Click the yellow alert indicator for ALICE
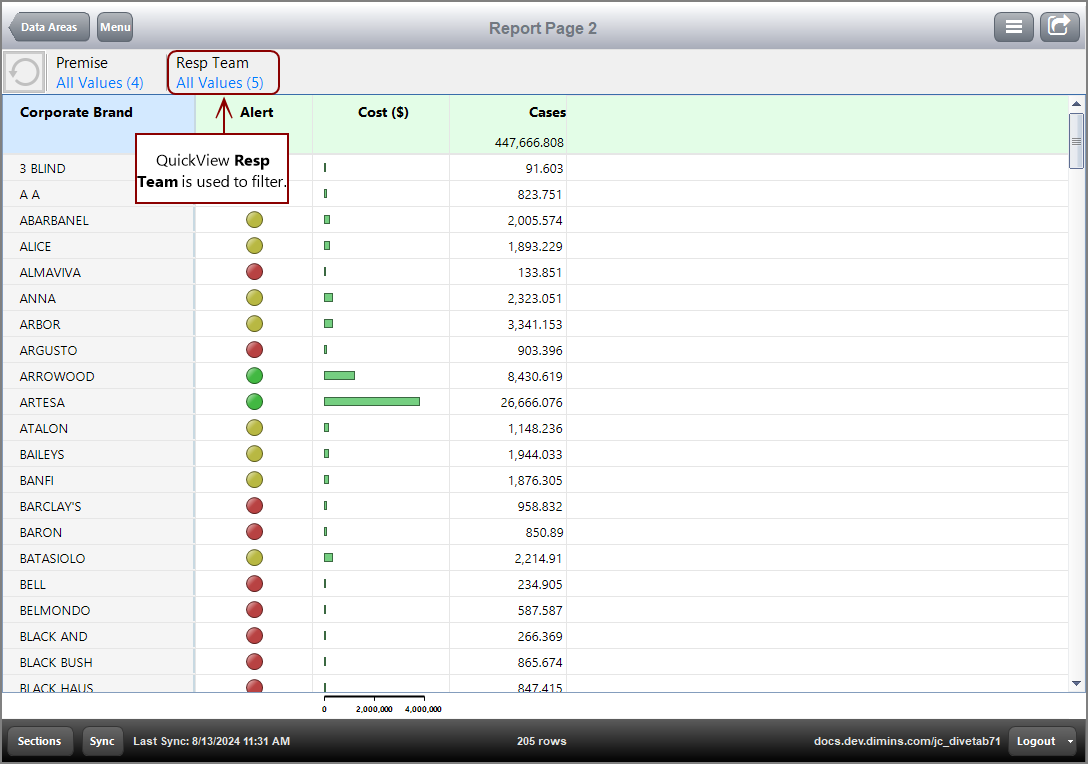The image size is (1088, 764). click(254, 245)
